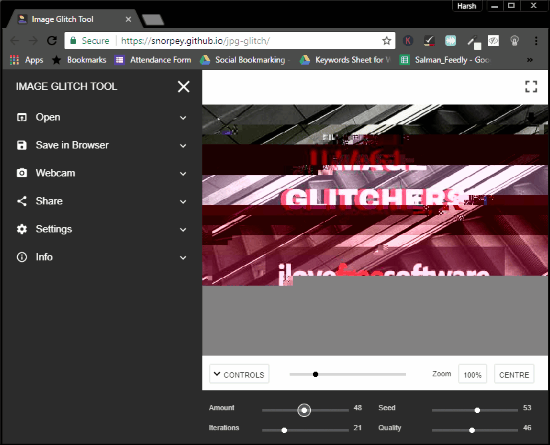Open the Apps bookmark shortcut

pyautogui.click(x=26, y=60)
